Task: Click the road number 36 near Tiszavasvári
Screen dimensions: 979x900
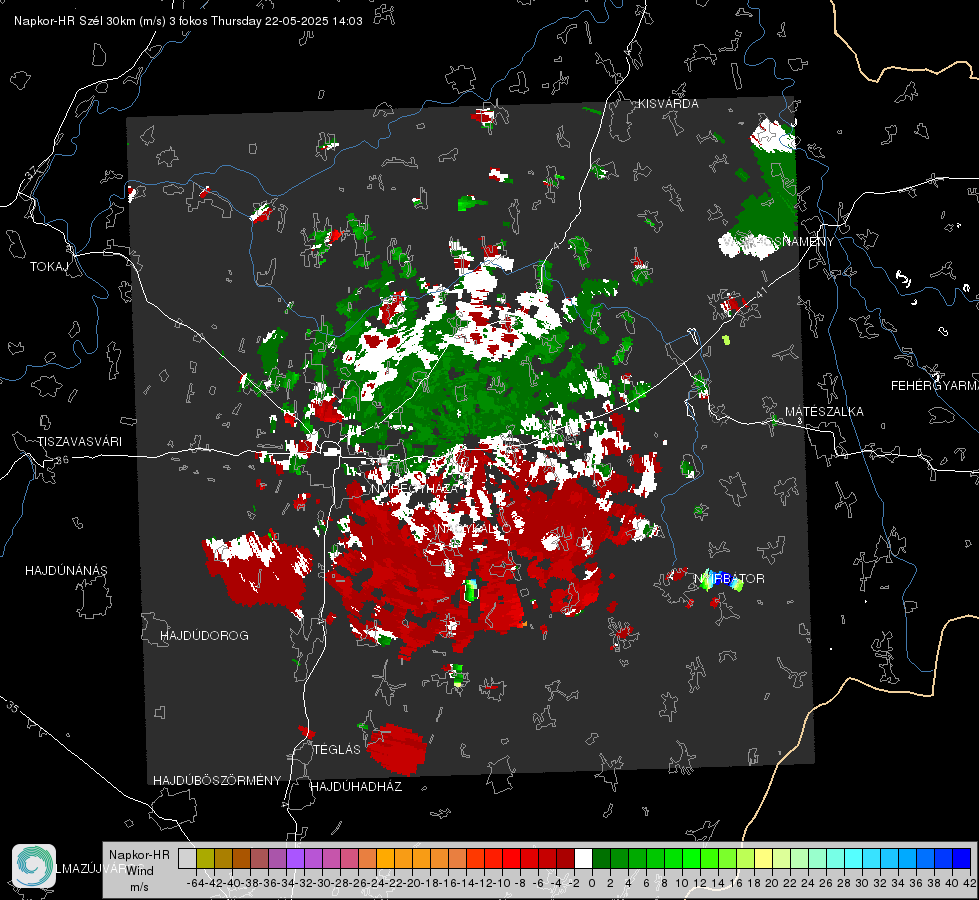Action: click(x=62, y=460)
